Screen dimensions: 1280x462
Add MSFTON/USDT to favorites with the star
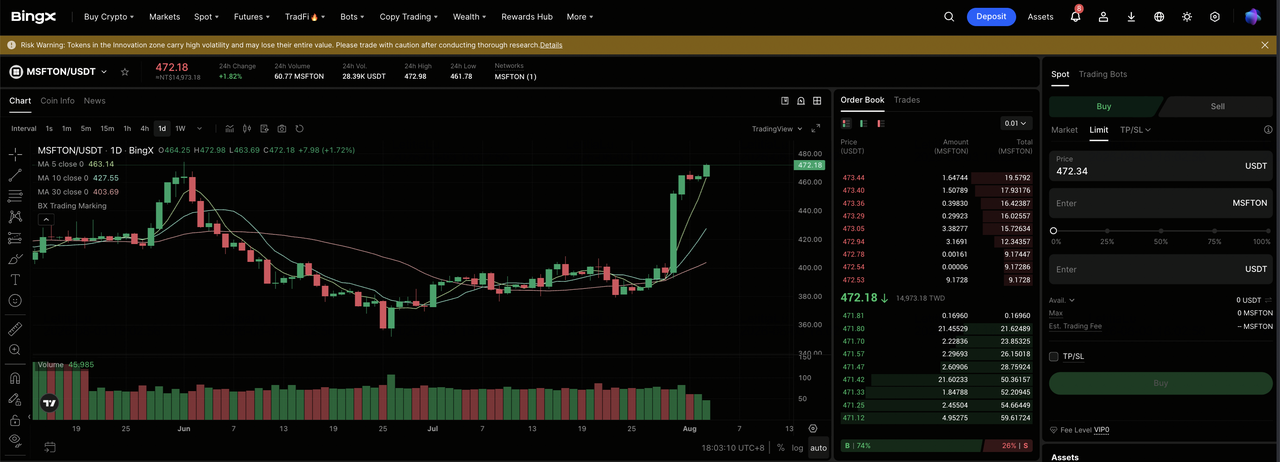[x=125, y=72]
